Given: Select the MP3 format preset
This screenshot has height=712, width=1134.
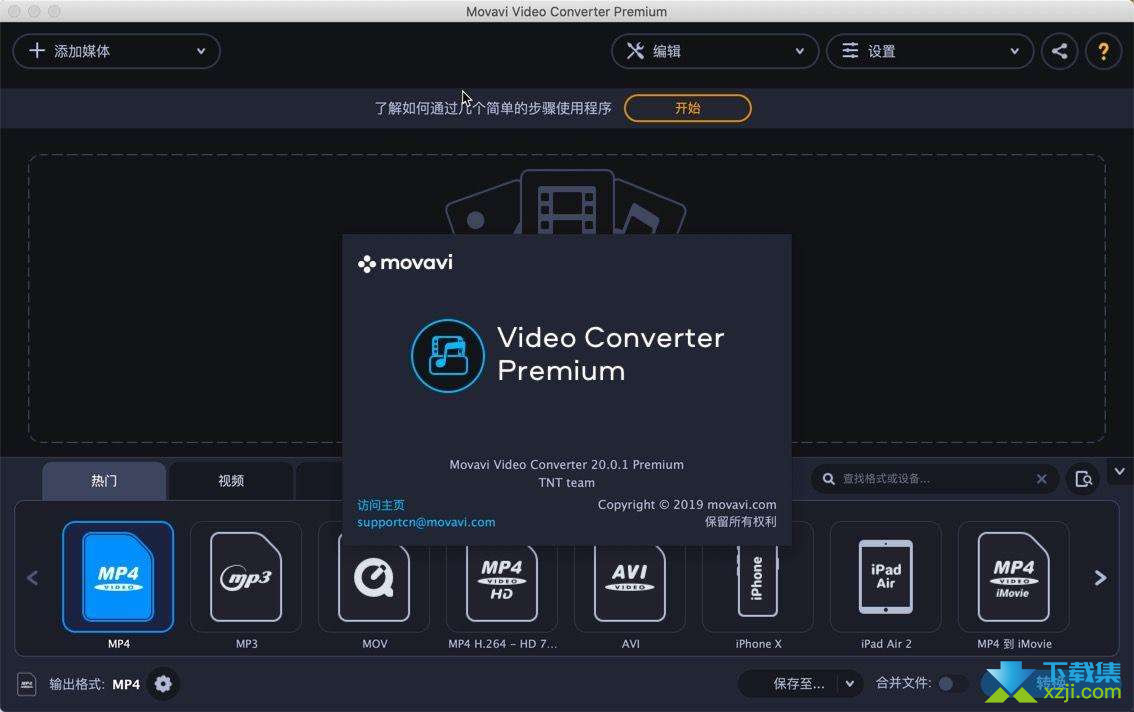Looking at the screenshot, I should click(x=247, y=577).
